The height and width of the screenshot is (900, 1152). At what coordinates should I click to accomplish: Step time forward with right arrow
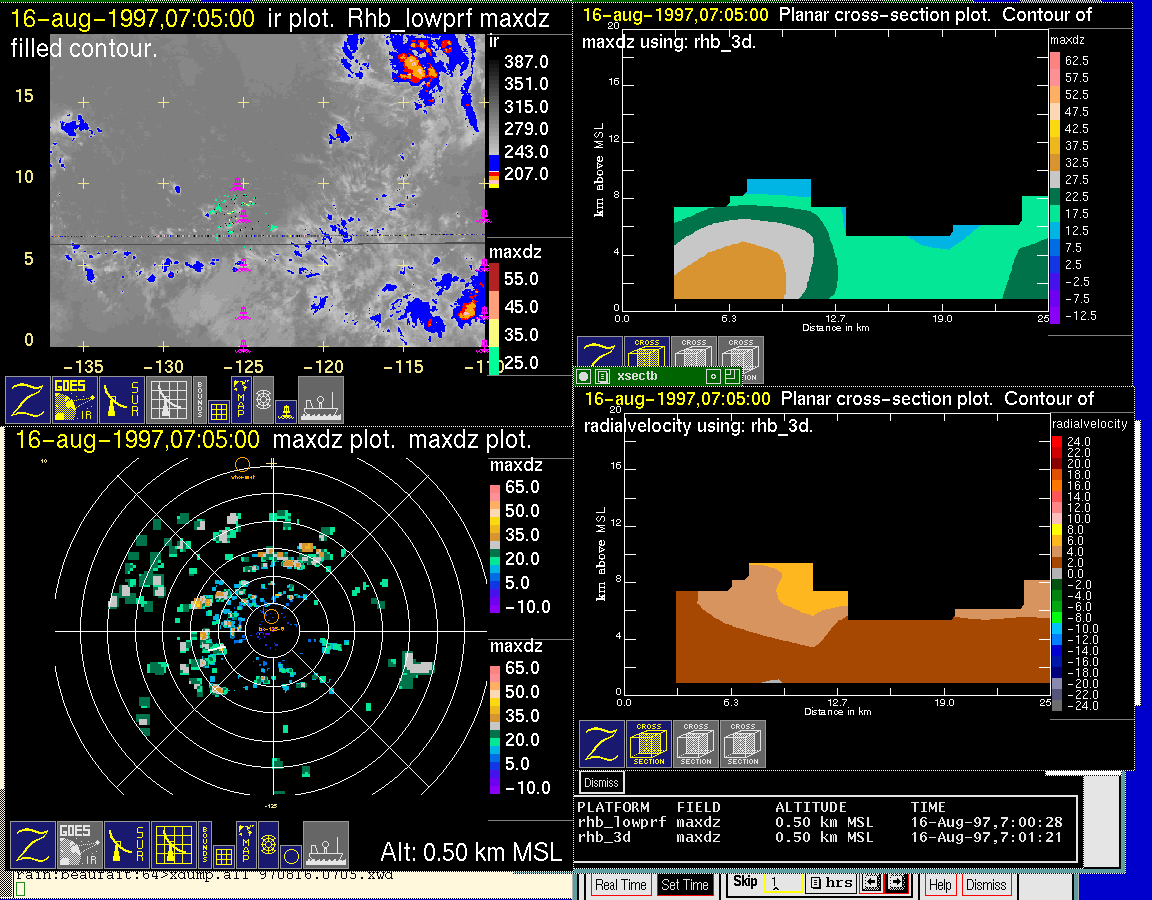[x=896, y=884]
